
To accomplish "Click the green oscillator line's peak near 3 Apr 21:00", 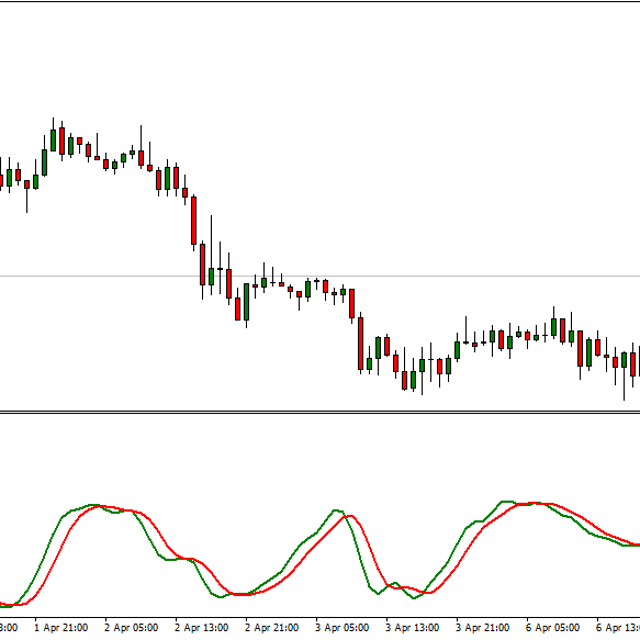I will pos(506,501).
